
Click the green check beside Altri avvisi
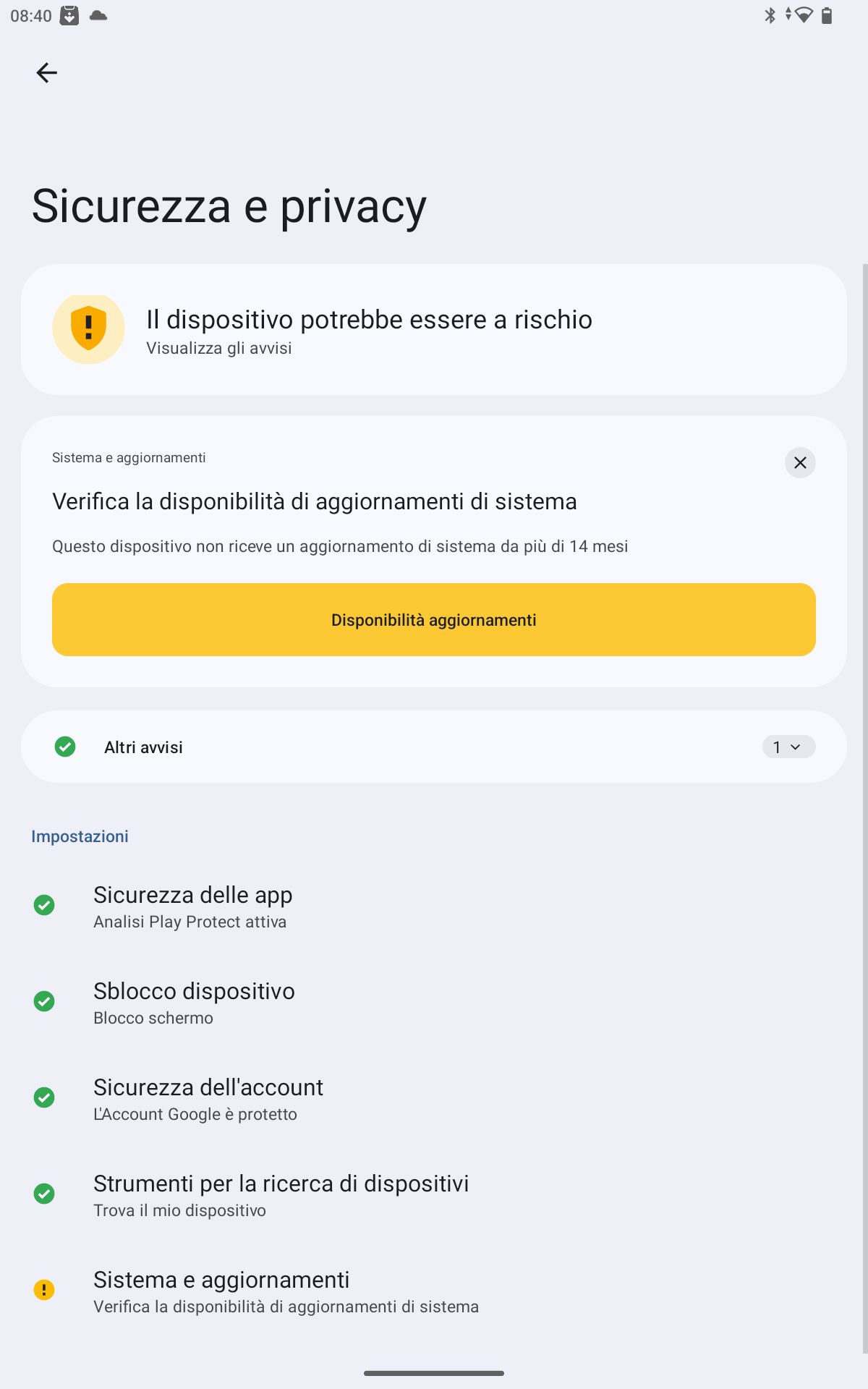coord(65,747)
